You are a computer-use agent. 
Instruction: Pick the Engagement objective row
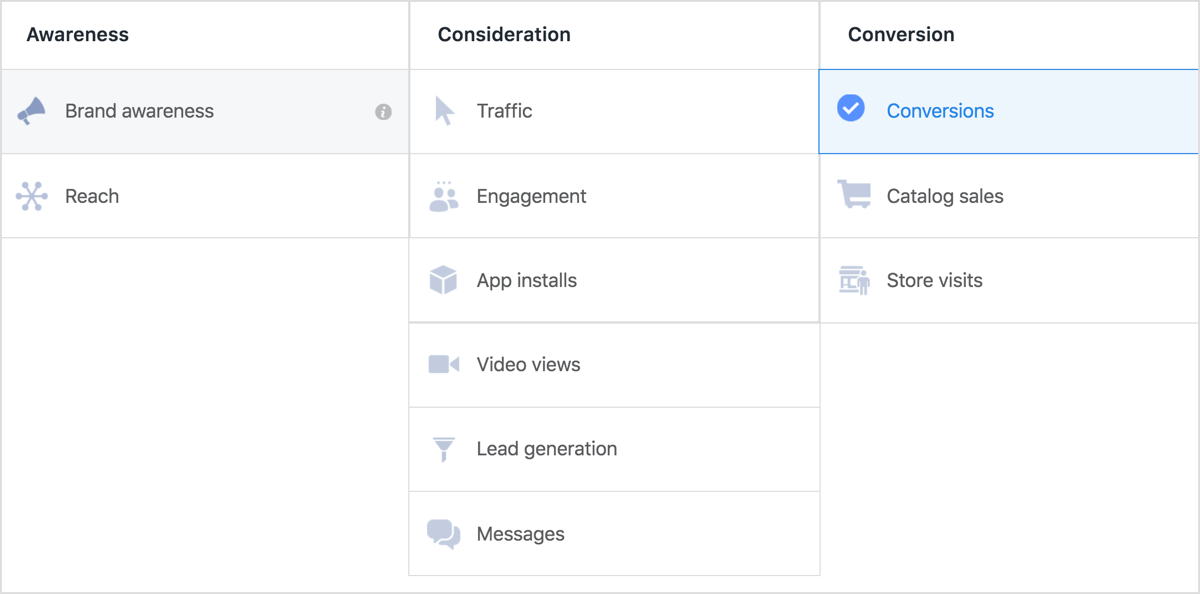point(614,196)
